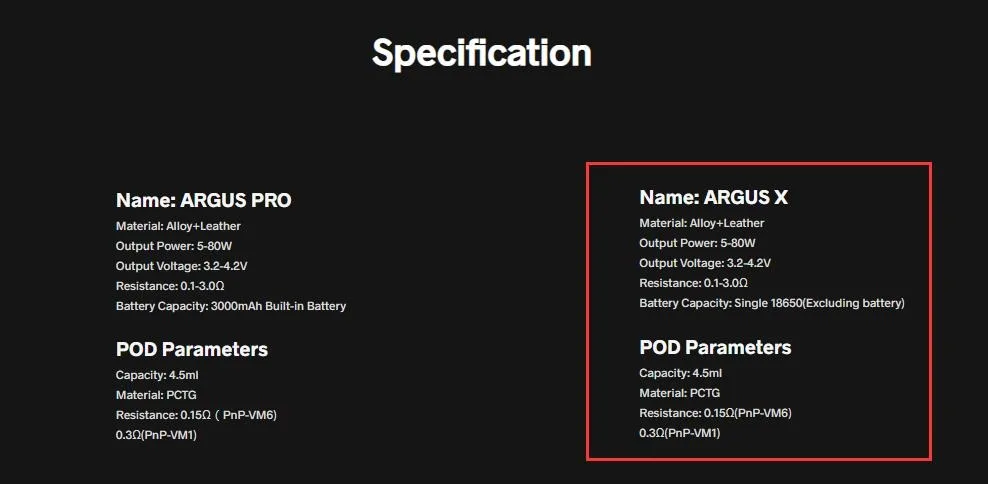Screen dimensions: 988x484
Task: Click the 3000mAh Built-in Battery capacity line
Action: click(x=231, y=306)
